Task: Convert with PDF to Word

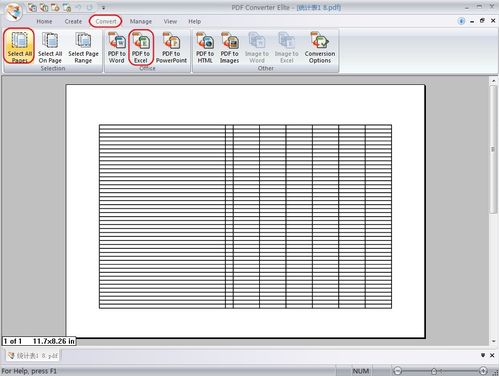Action: point(116,47)
